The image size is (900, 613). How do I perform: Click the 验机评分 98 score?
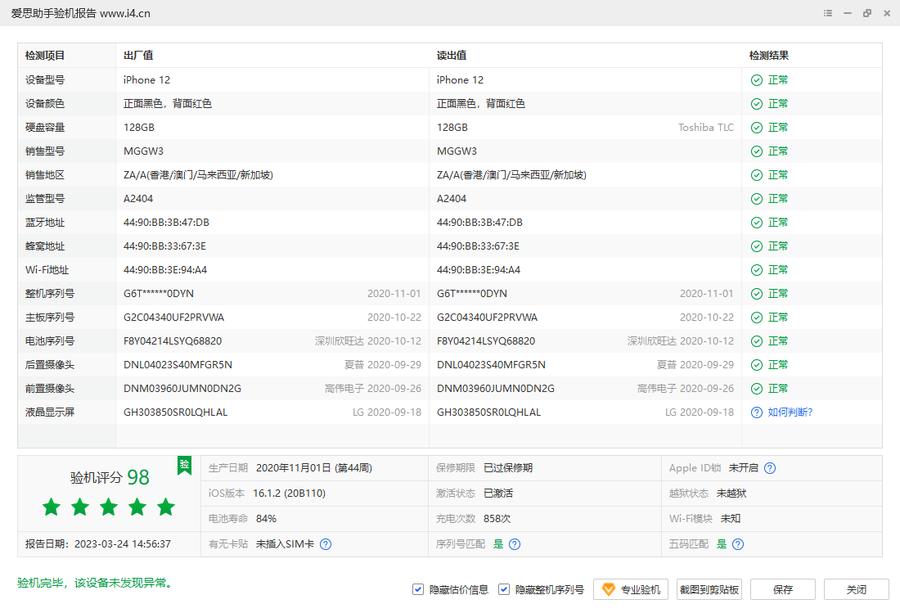(110, 478)
